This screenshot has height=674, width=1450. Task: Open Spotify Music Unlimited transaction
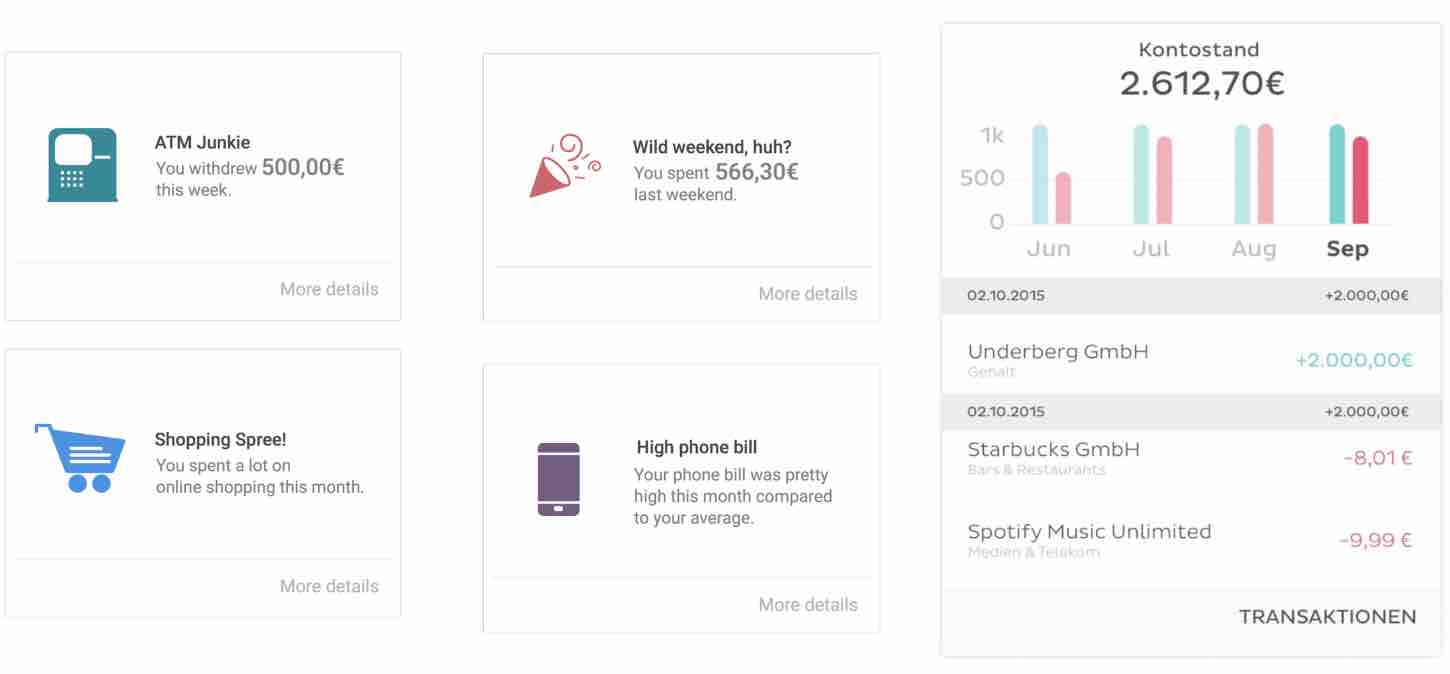[1191, 540]
